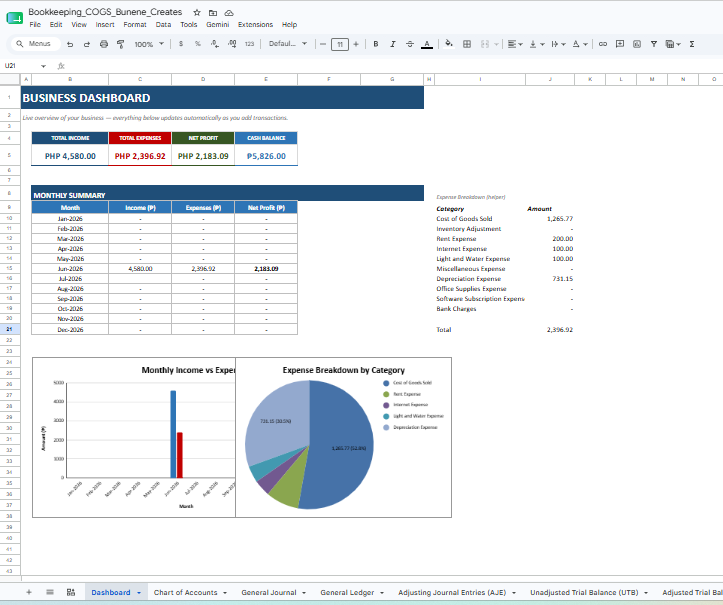Open text wrapping dropdown

pos(558,44)
